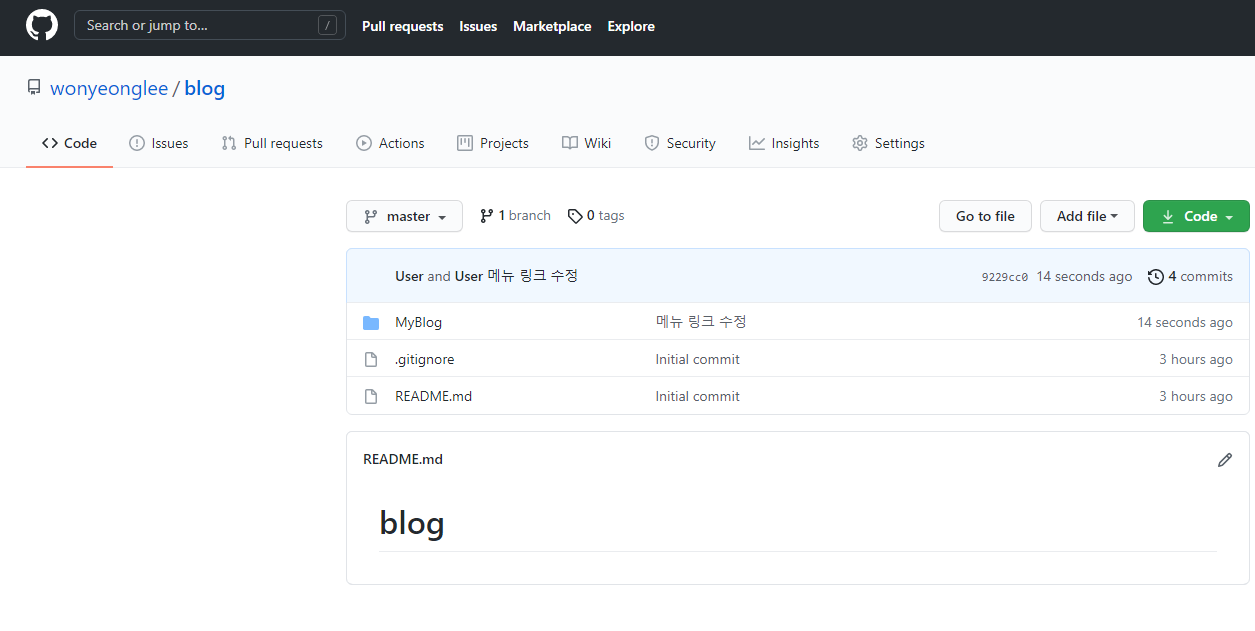1255x631 pixels.
Task: Expand the Add file dropdown
Action: click(1087, 216)
